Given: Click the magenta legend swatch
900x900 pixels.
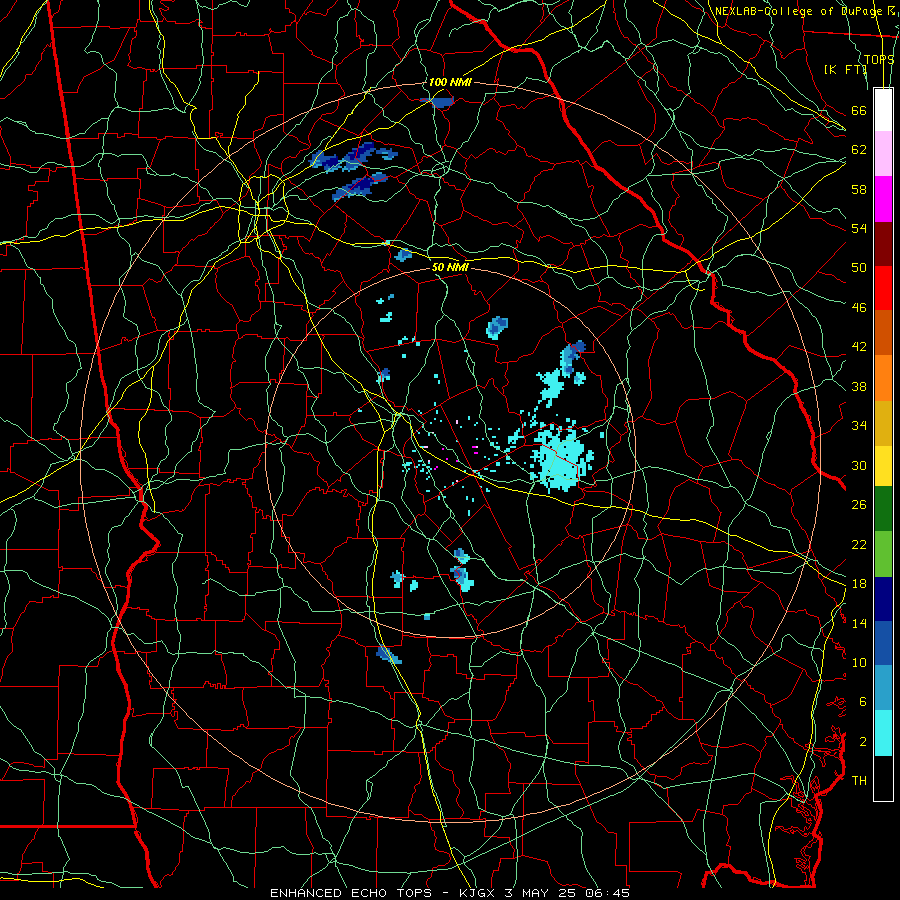Looking at the screenshot, I should (x=883, y=199).
